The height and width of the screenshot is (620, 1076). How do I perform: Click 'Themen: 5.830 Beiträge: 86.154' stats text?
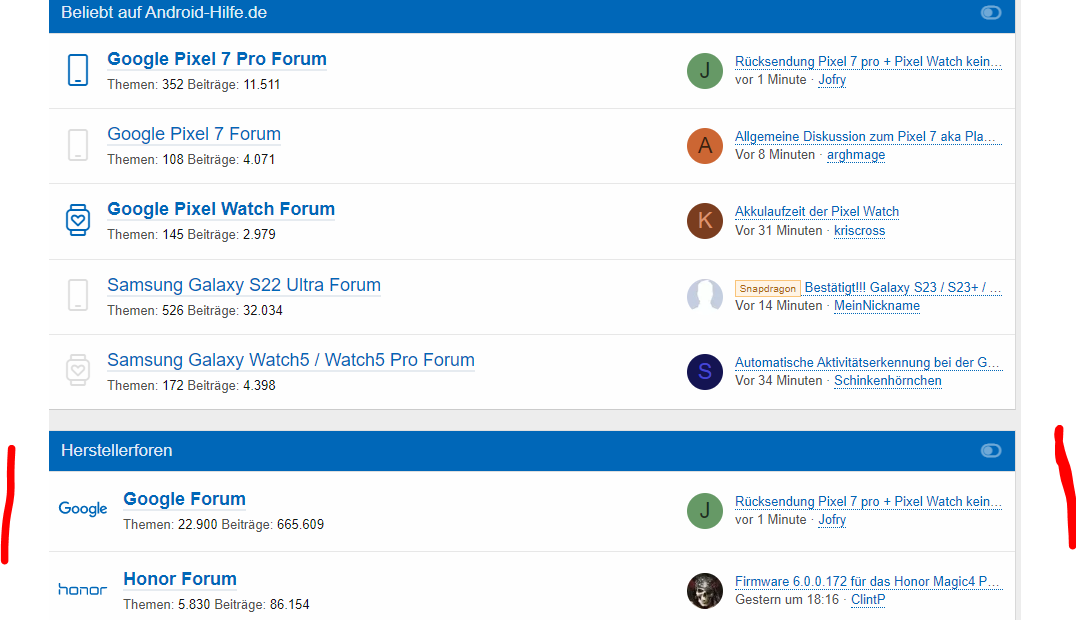pyautogui.click(x=216, y=604)
